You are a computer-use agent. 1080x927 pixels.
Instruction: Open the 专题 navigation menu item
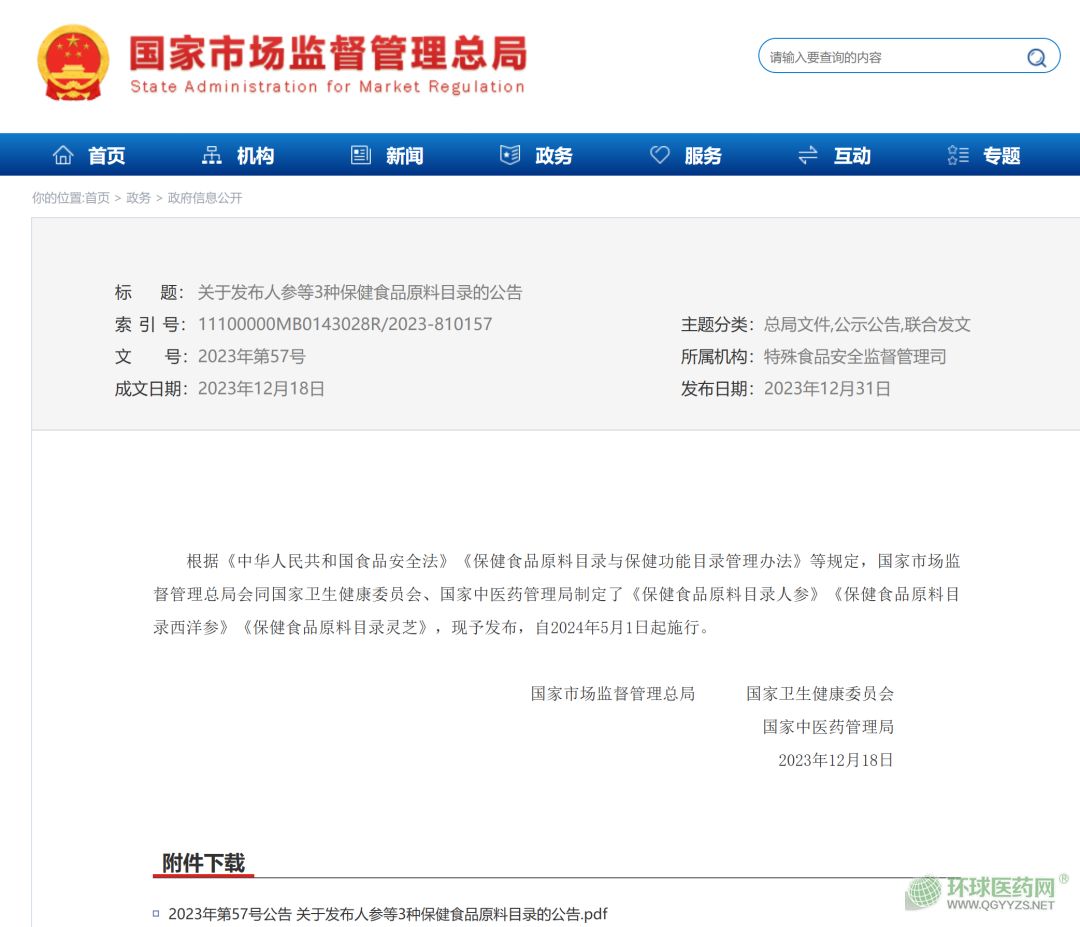pos(1001,156)
